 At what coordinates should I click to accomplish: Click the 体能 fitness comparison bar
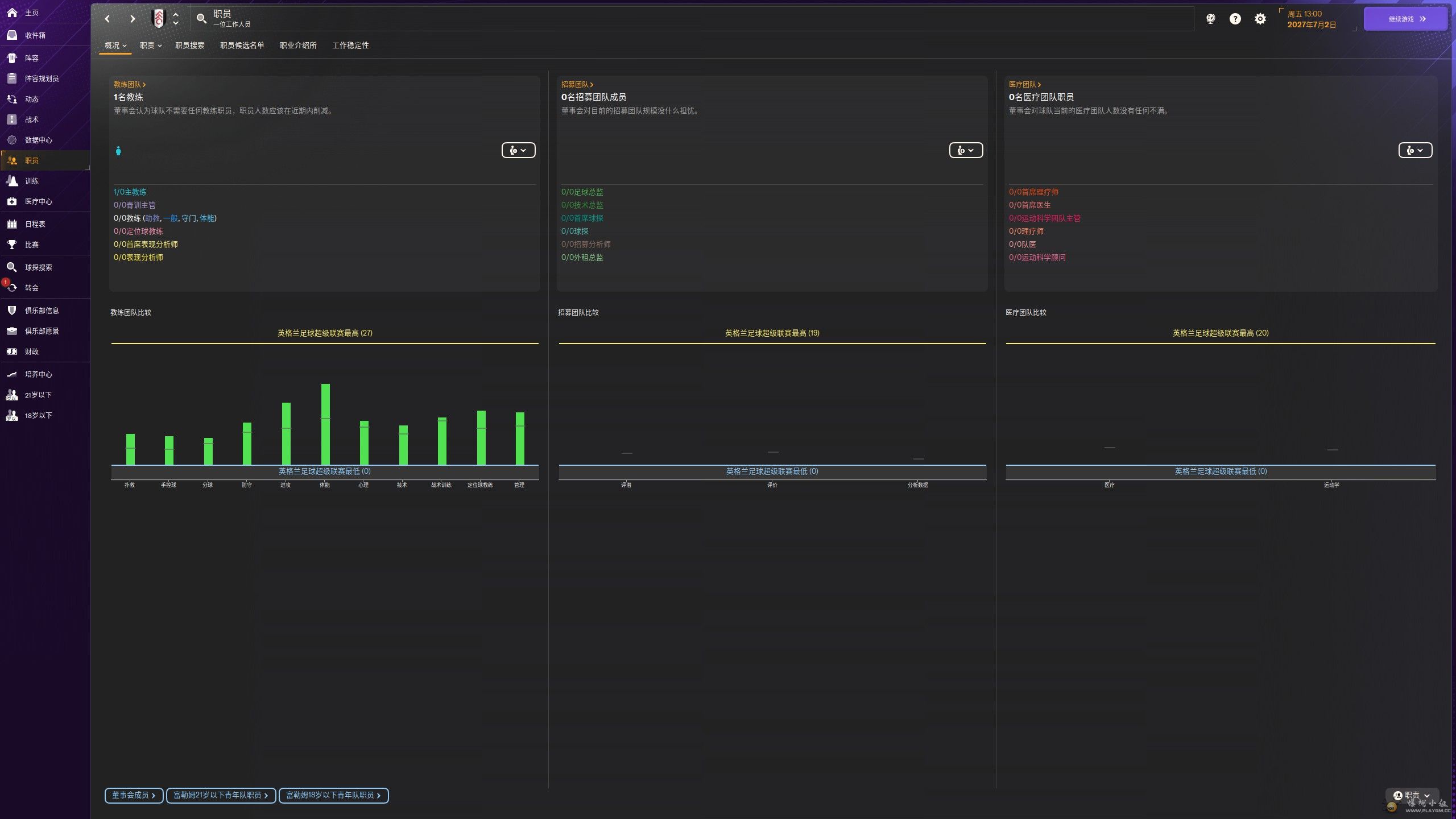tap(325, 424)
